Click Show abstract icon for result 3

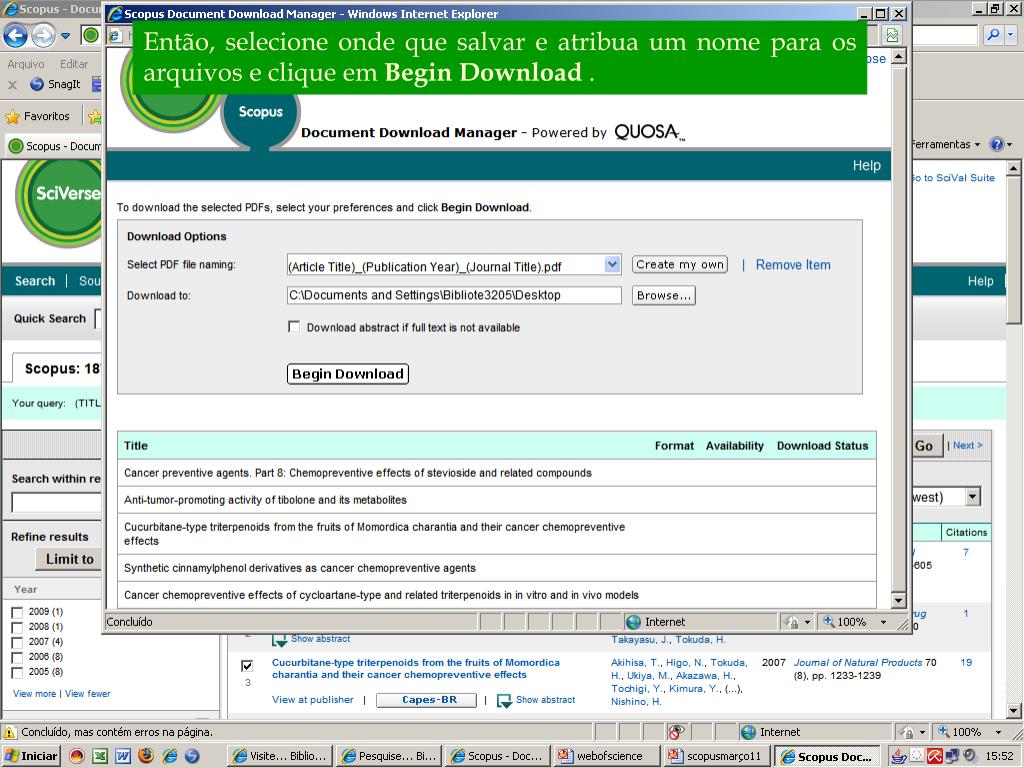point(504,700)
